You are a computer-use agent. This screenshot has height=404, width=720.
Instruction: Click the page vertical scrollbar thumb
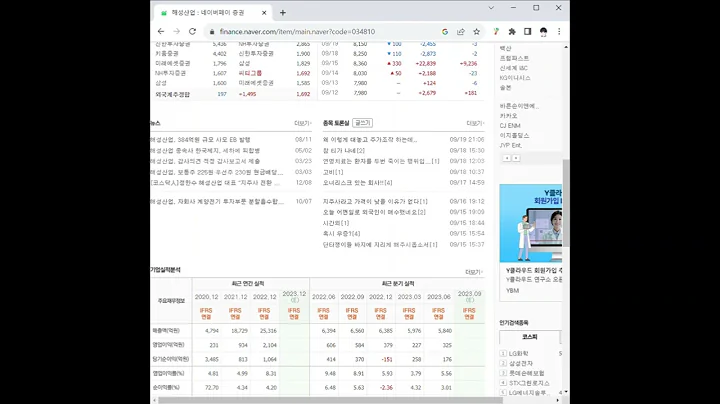point(566,203)
